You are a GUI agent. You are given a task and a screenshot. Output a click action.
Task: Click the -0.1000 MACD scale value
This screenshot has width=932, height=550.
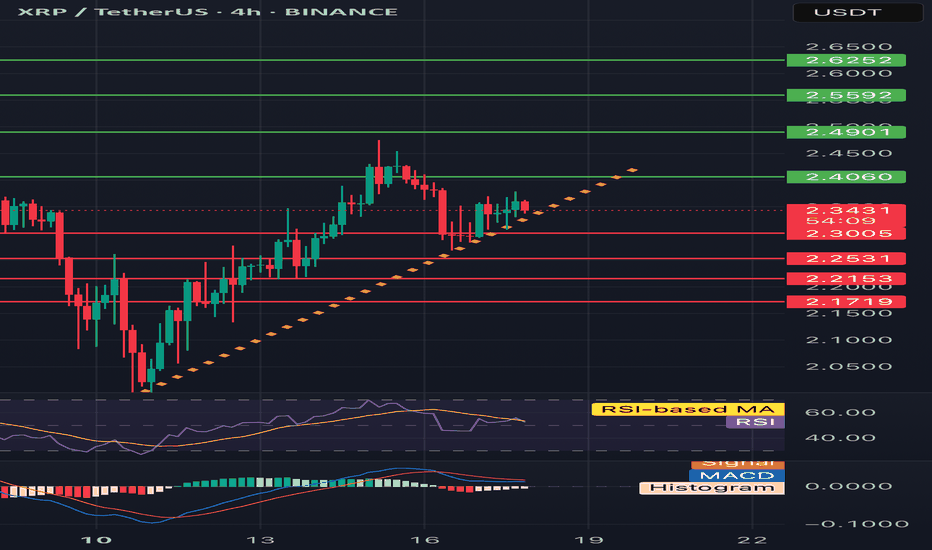tap(857, 524)
